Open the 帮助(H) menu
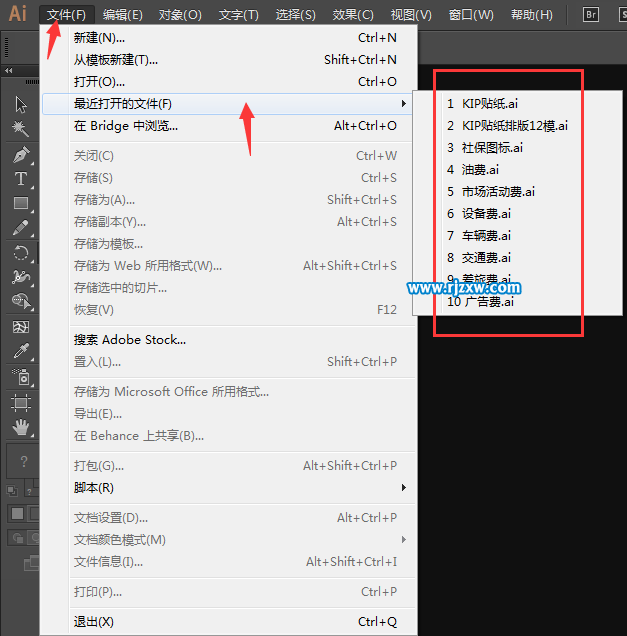This screenshot has height=636, width=627. coord(532,15)
